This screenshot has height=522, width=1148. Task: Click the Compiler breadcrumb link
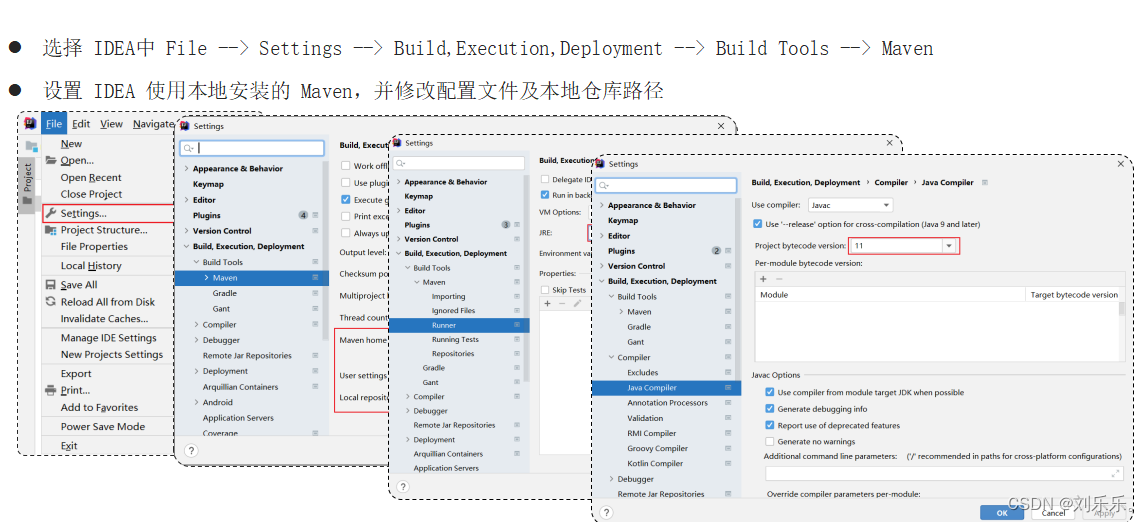891,182
